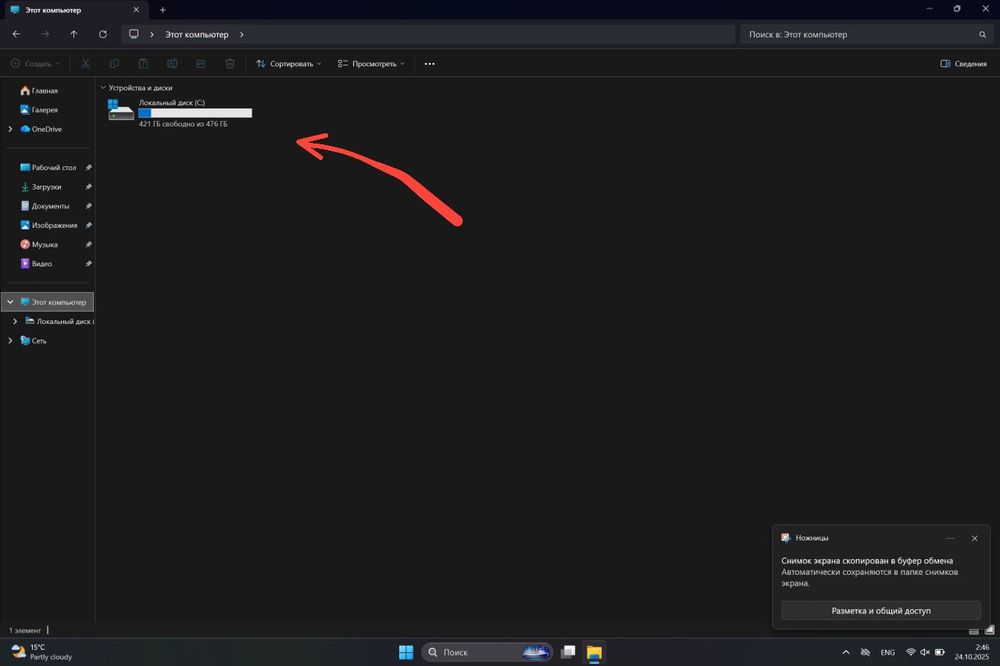
Task: Click the Forward navigation arrow
Action: click(x=45, y=34)
